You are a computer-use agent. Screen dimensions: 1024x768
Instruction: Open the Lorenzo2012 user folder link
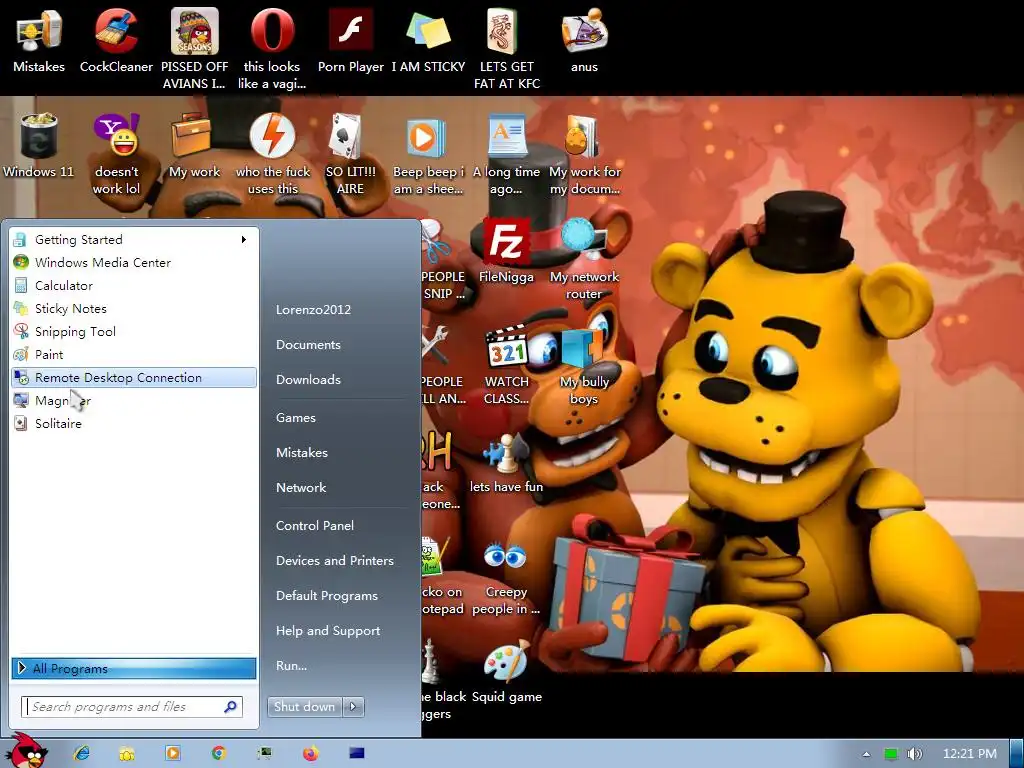(x=313, y=310)
